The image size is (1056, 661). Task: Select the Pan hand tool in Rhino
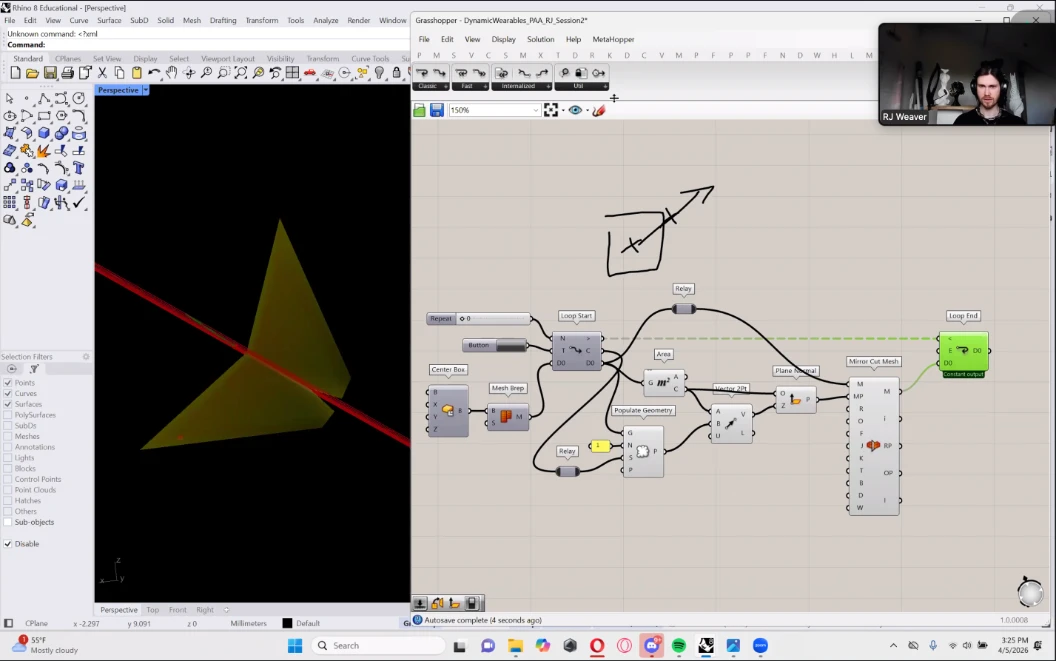pos(171,73)
